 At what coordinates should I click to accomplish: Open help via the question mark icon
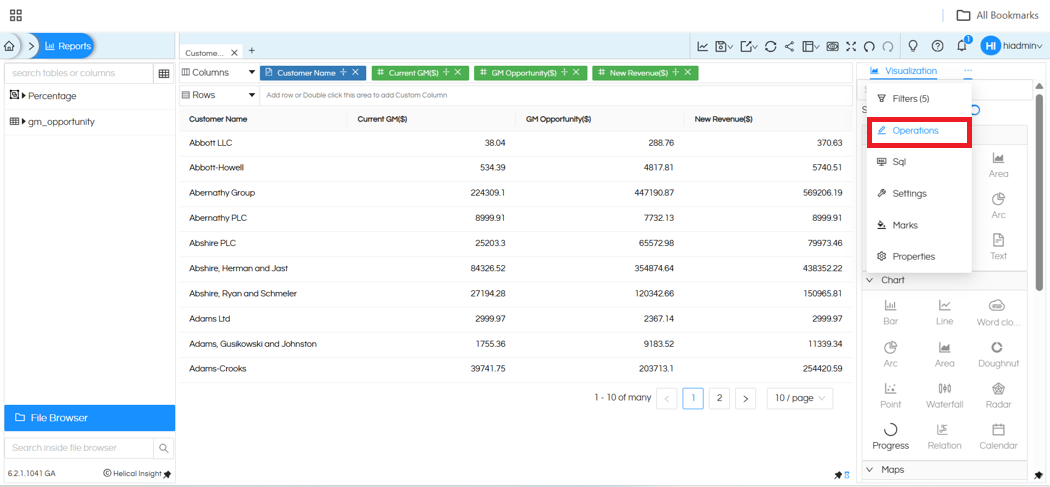click(938, 46)
